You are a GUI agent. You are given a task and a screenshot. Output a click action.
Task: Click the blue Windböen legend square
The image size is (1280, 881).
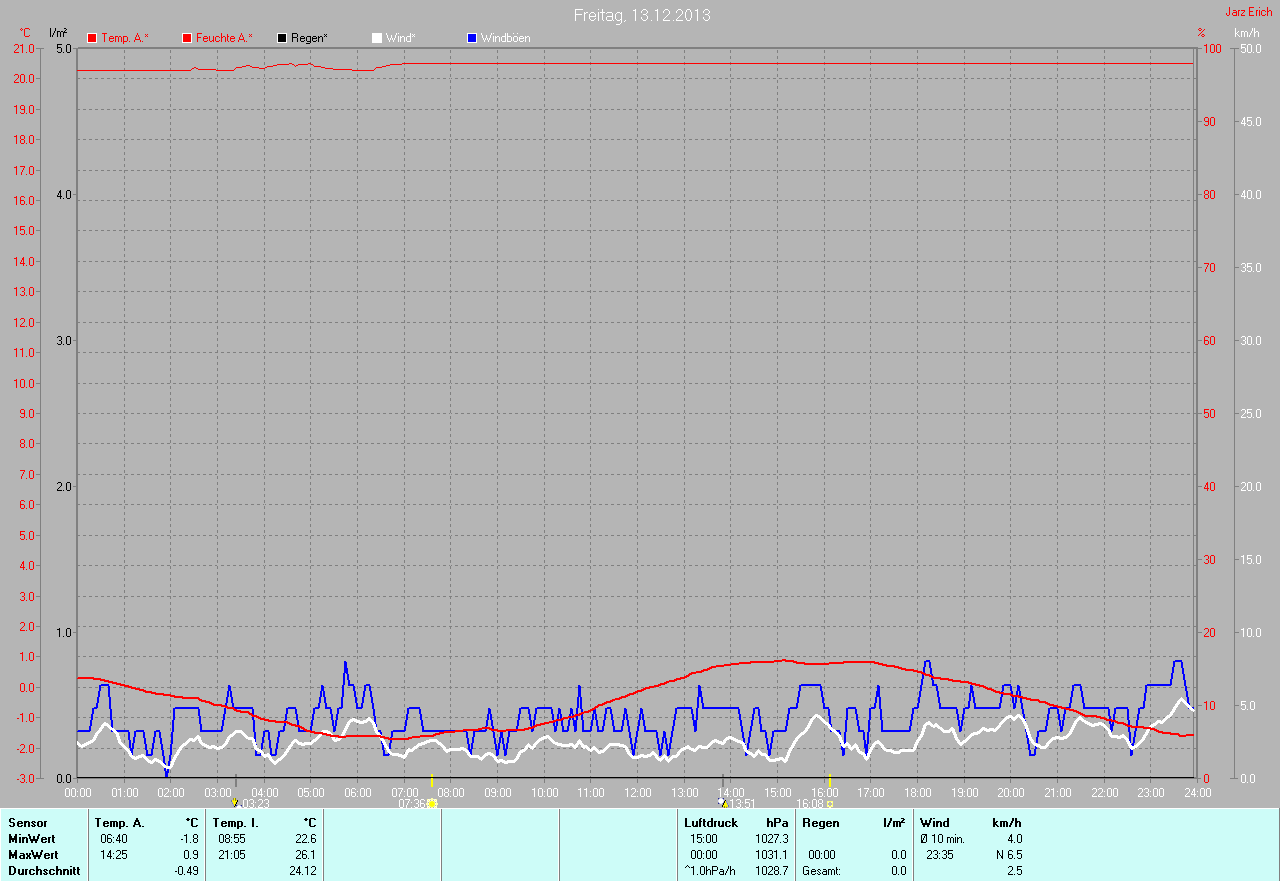click(472, 38)
